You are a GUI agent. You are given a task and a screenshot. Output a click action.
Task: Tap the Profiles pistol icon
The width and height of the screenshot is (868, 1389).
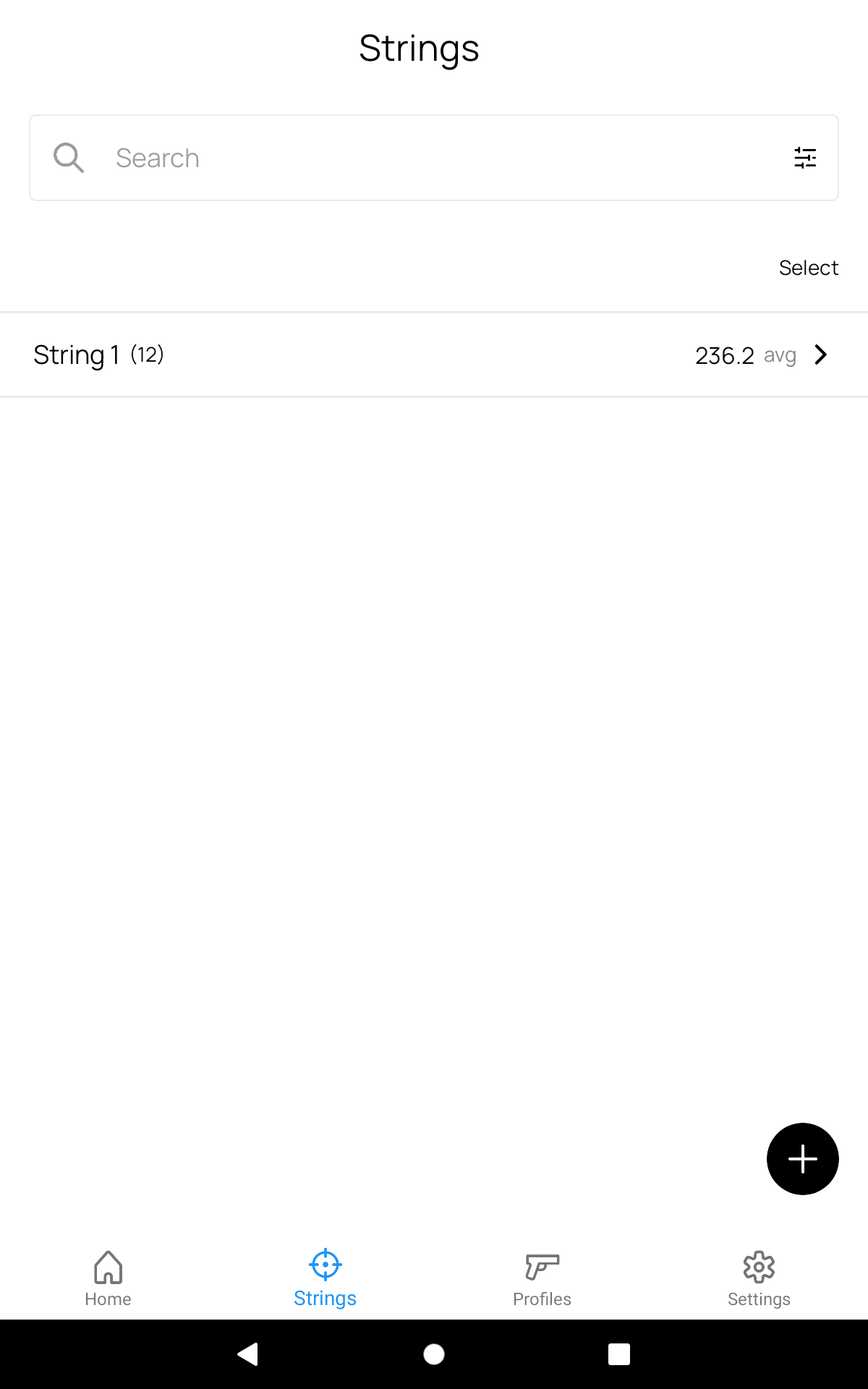(542, 1267)
